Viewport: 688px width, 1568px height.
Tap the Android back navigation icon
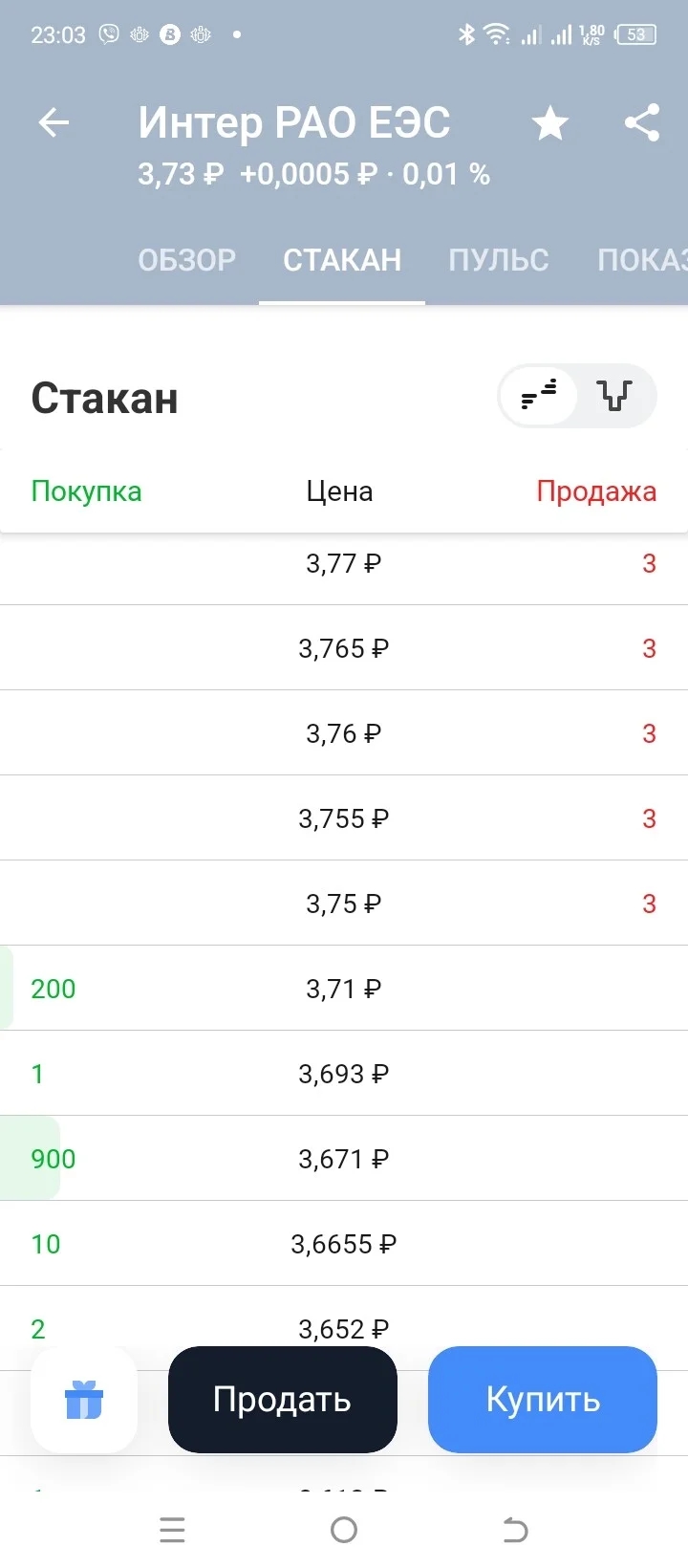515,1530
